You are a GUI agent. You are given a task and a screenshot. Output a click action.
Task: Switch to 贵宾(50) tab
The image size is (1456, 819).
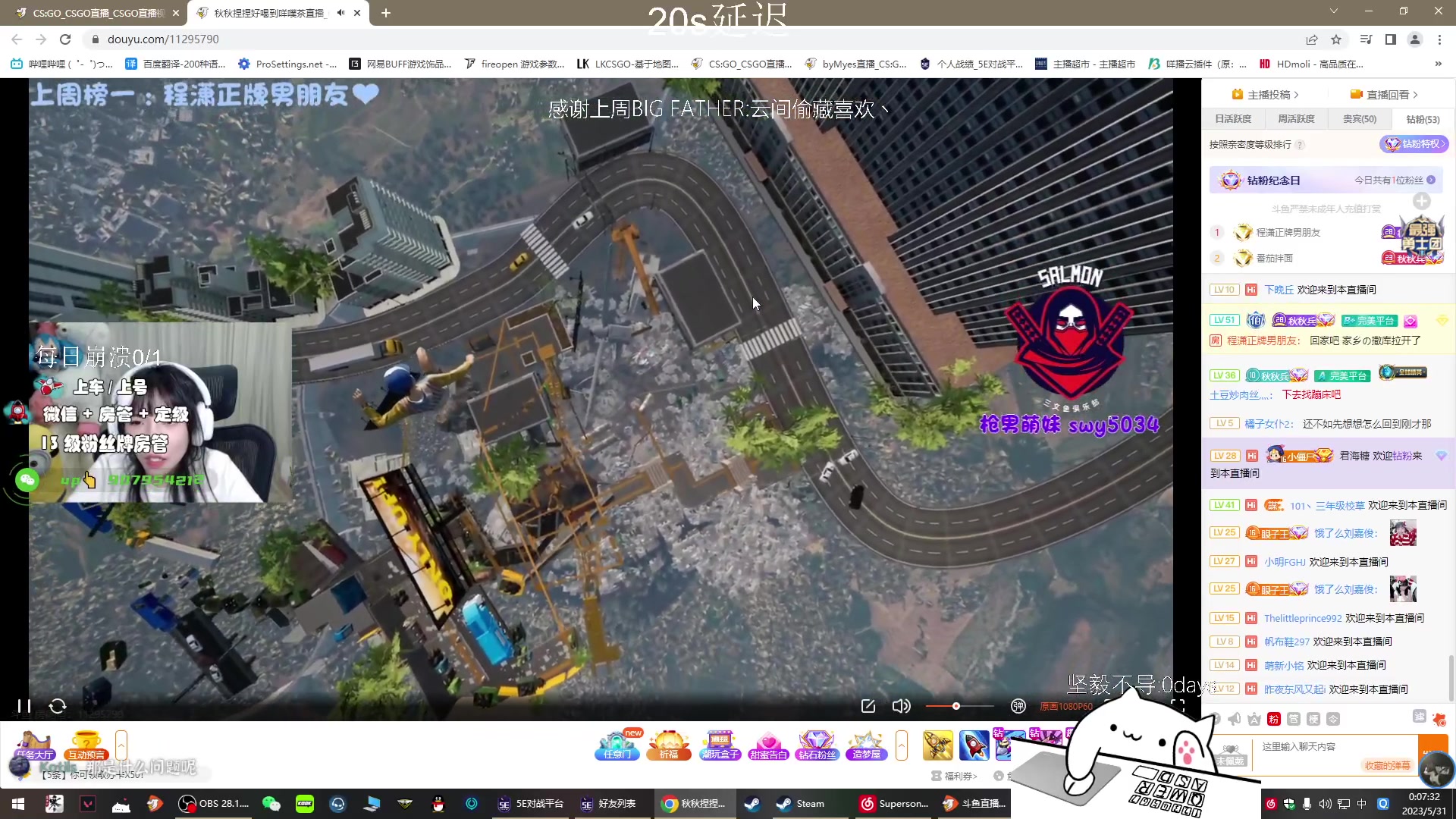(1360, 119)
